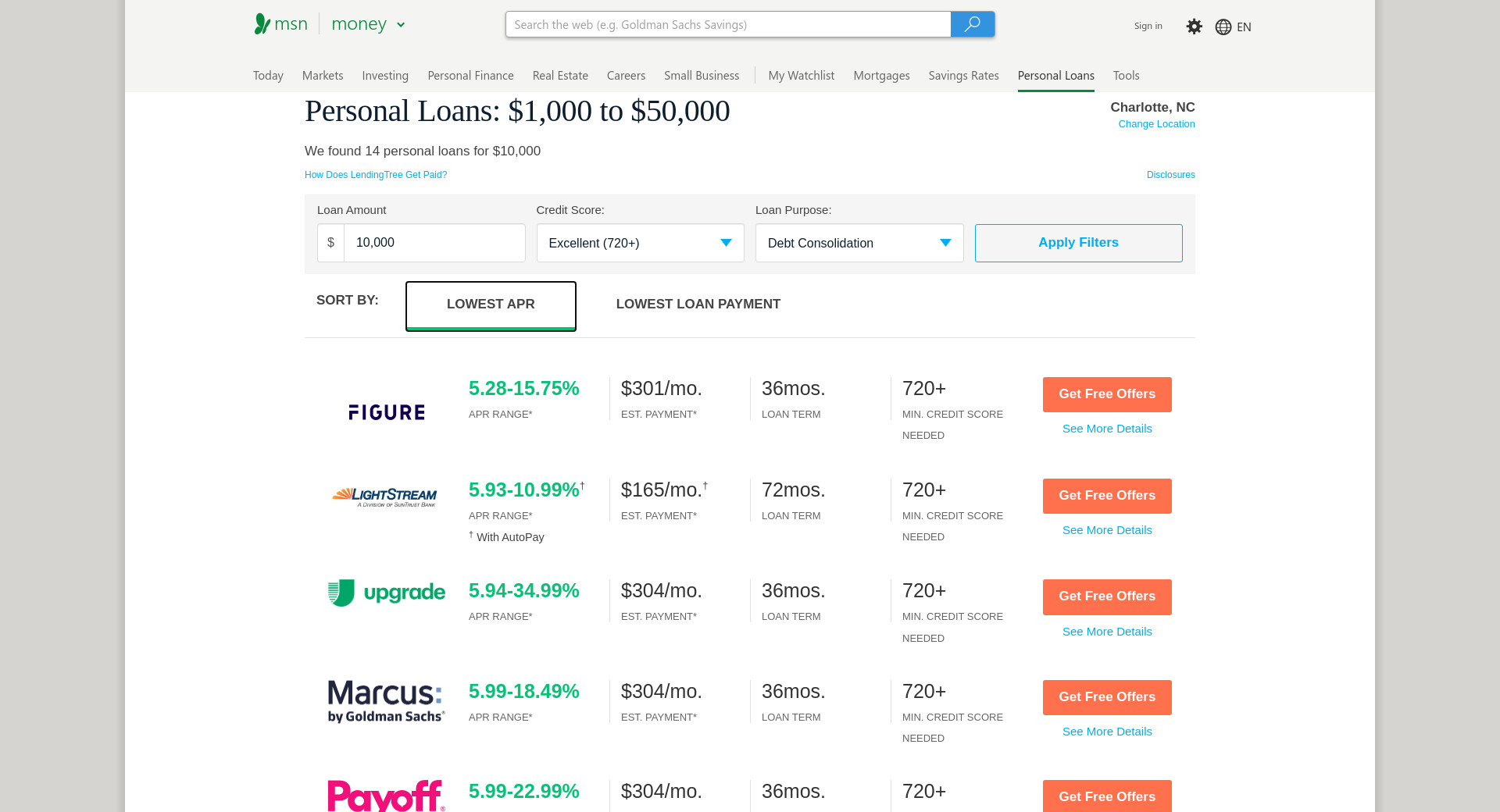Click the Loan Amount input field
1500x812 pixels.
pos(434,243)
